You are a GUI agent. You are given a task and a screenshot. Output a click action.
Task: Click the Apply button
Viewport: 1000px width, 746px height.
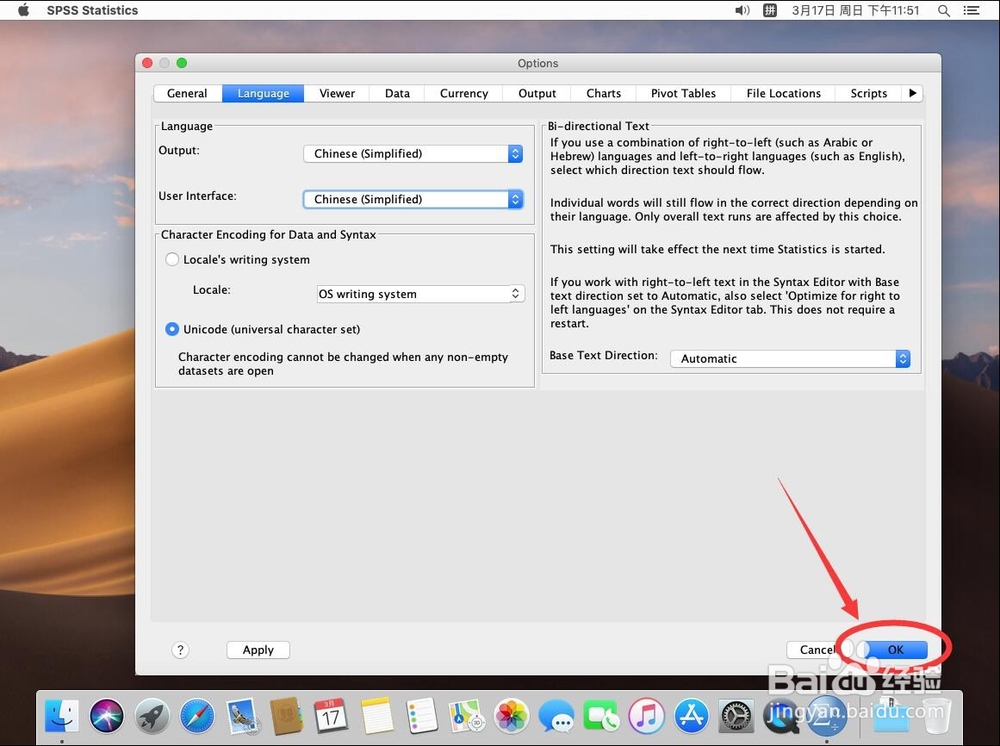pyautogui.click(x=258, y=650)
